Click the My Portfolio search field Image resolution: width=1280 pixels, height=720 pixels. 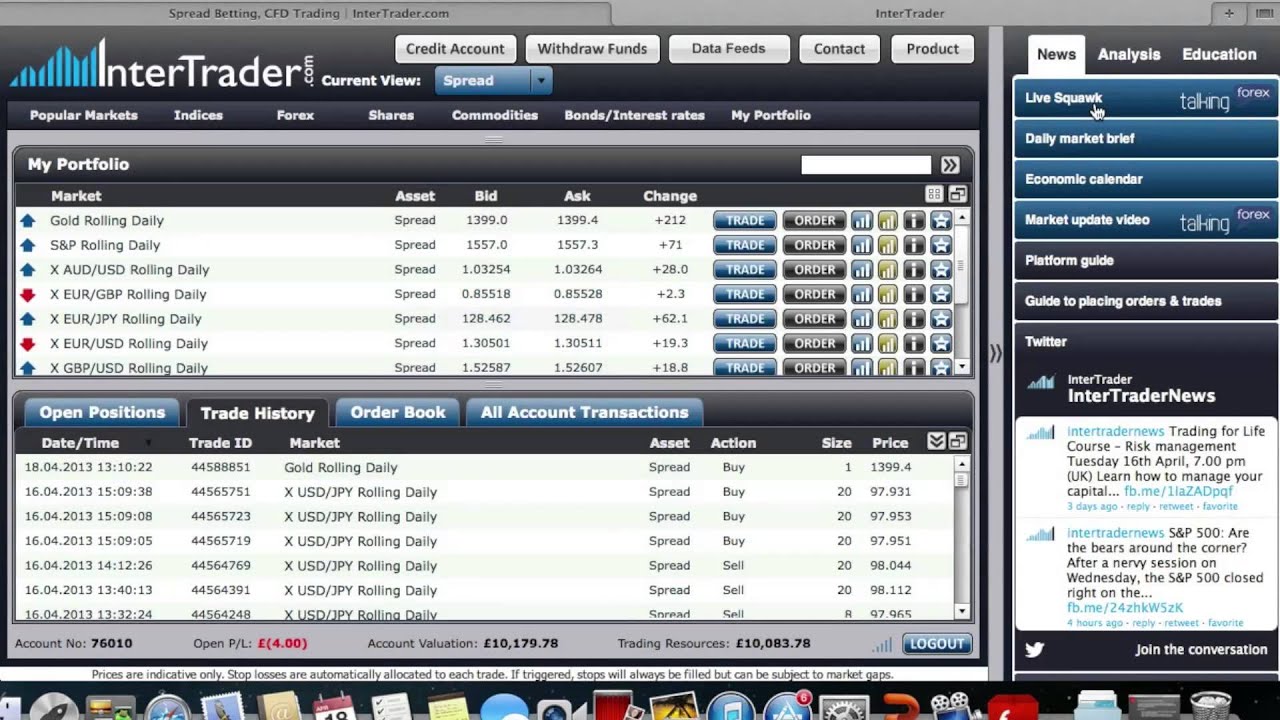click(866, 165)
